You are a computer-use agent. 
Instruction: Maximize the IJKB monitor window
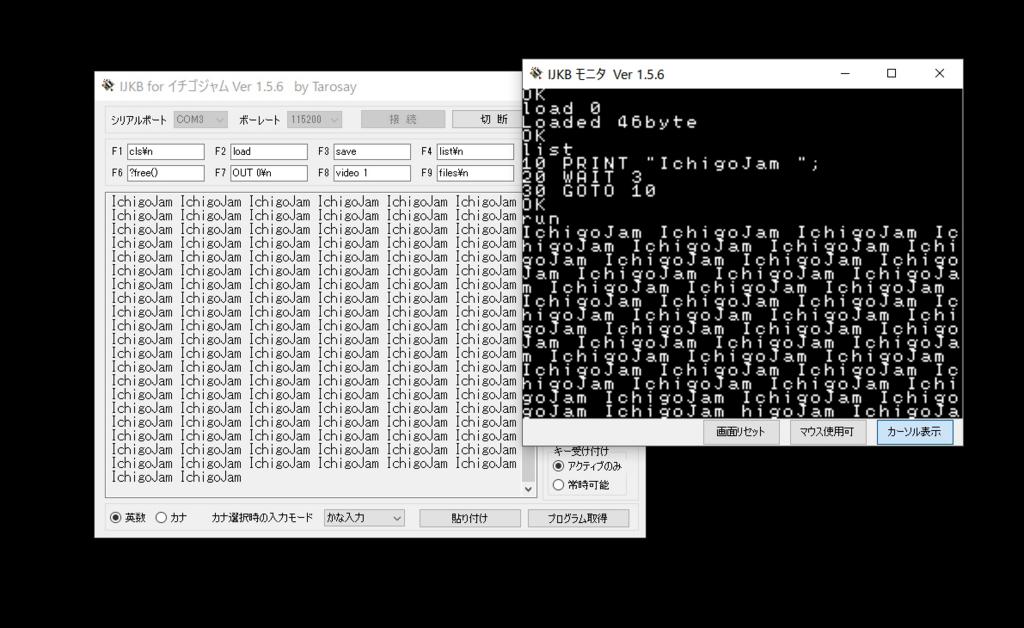[891, 74]
